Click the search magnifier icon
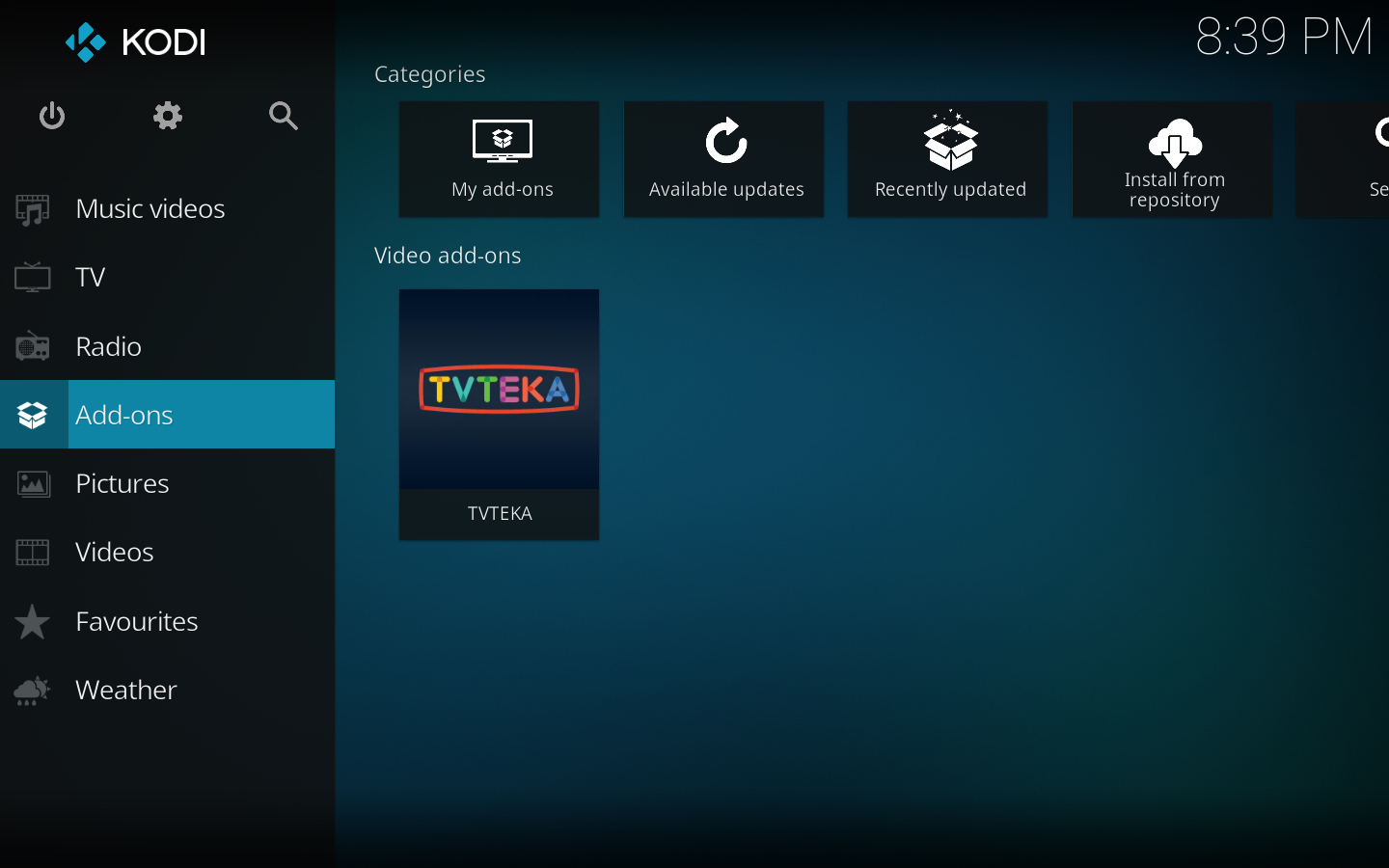1389x868 pixels. [283, 117]
